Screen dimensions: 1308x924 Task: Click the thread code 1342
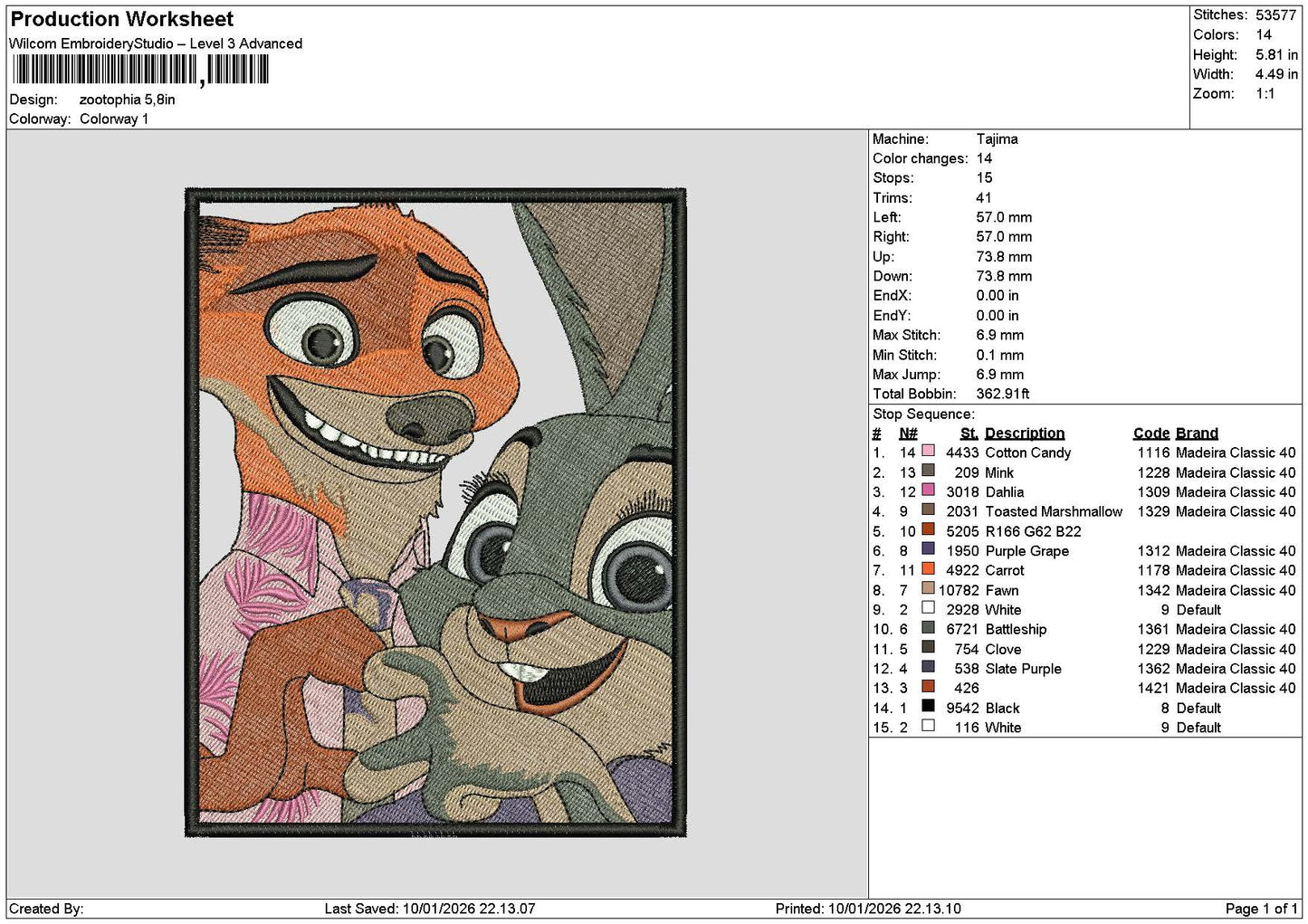1153,590
